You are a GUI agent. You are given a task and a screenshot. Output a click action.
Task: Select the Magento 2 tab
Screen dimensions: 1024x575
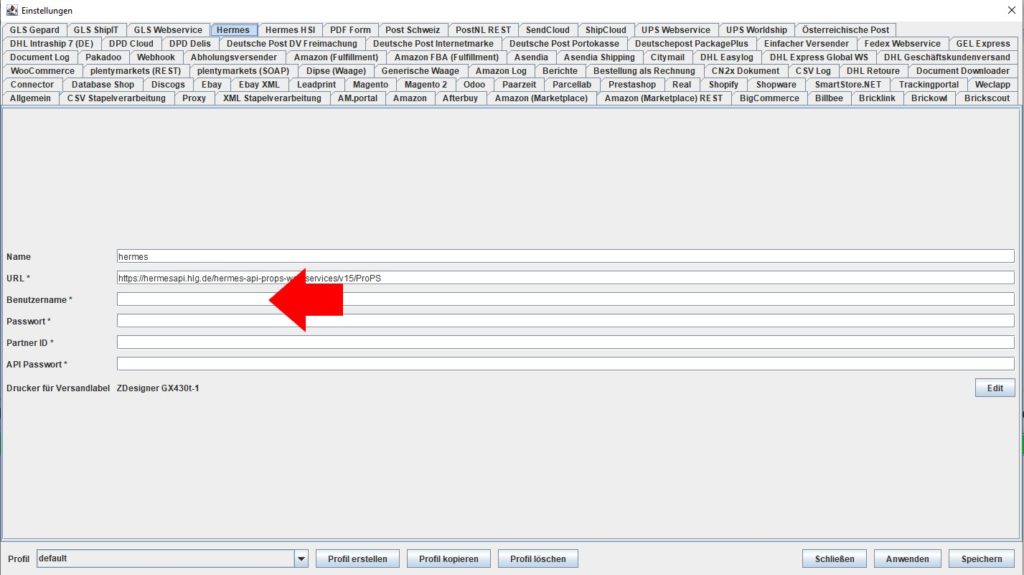[426, 85]
